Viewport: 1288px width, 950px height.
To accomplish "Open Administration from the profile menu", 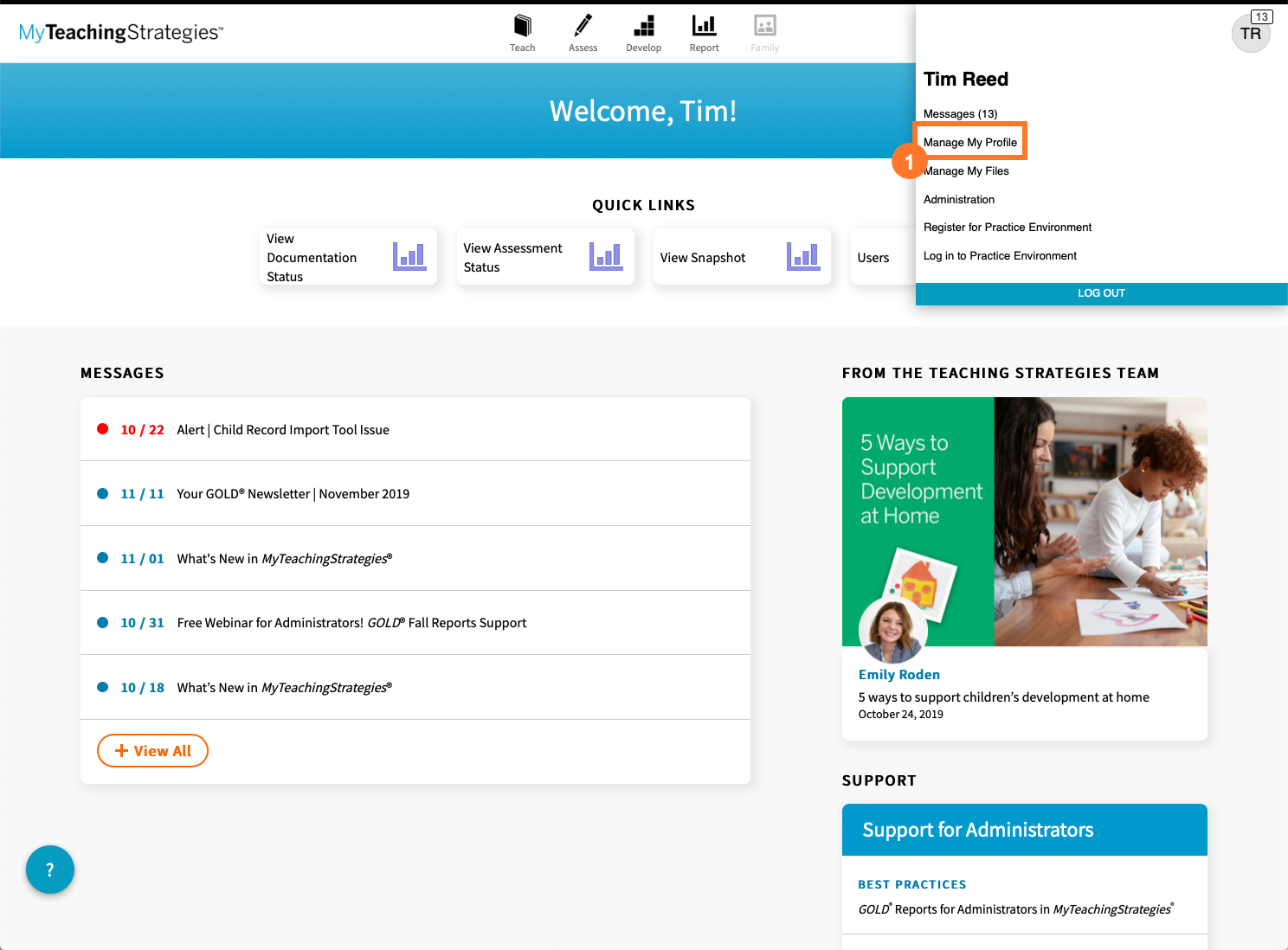I will point(958,199).
